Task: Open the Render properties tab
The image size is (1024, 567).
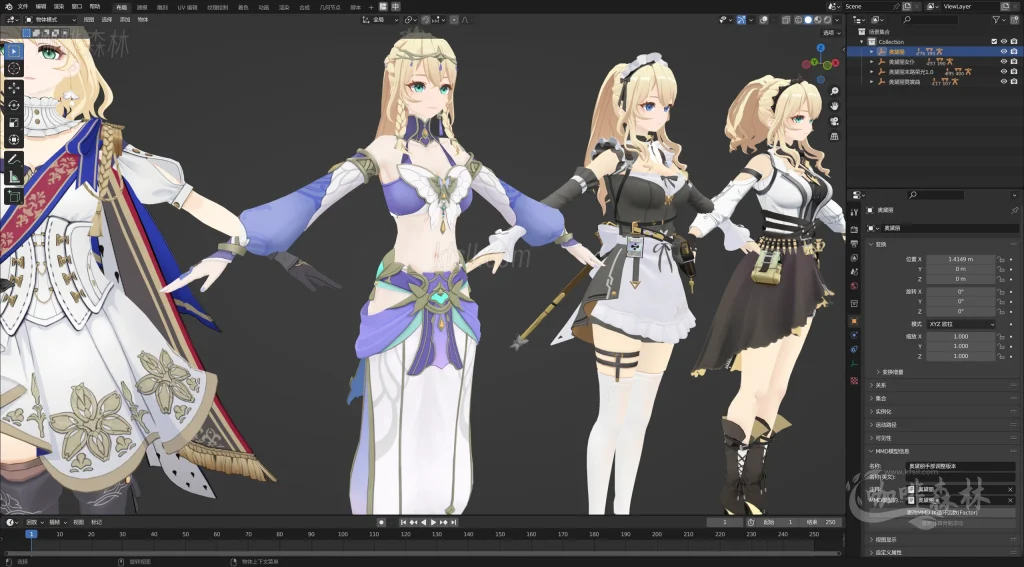Action: coord(854,230)
